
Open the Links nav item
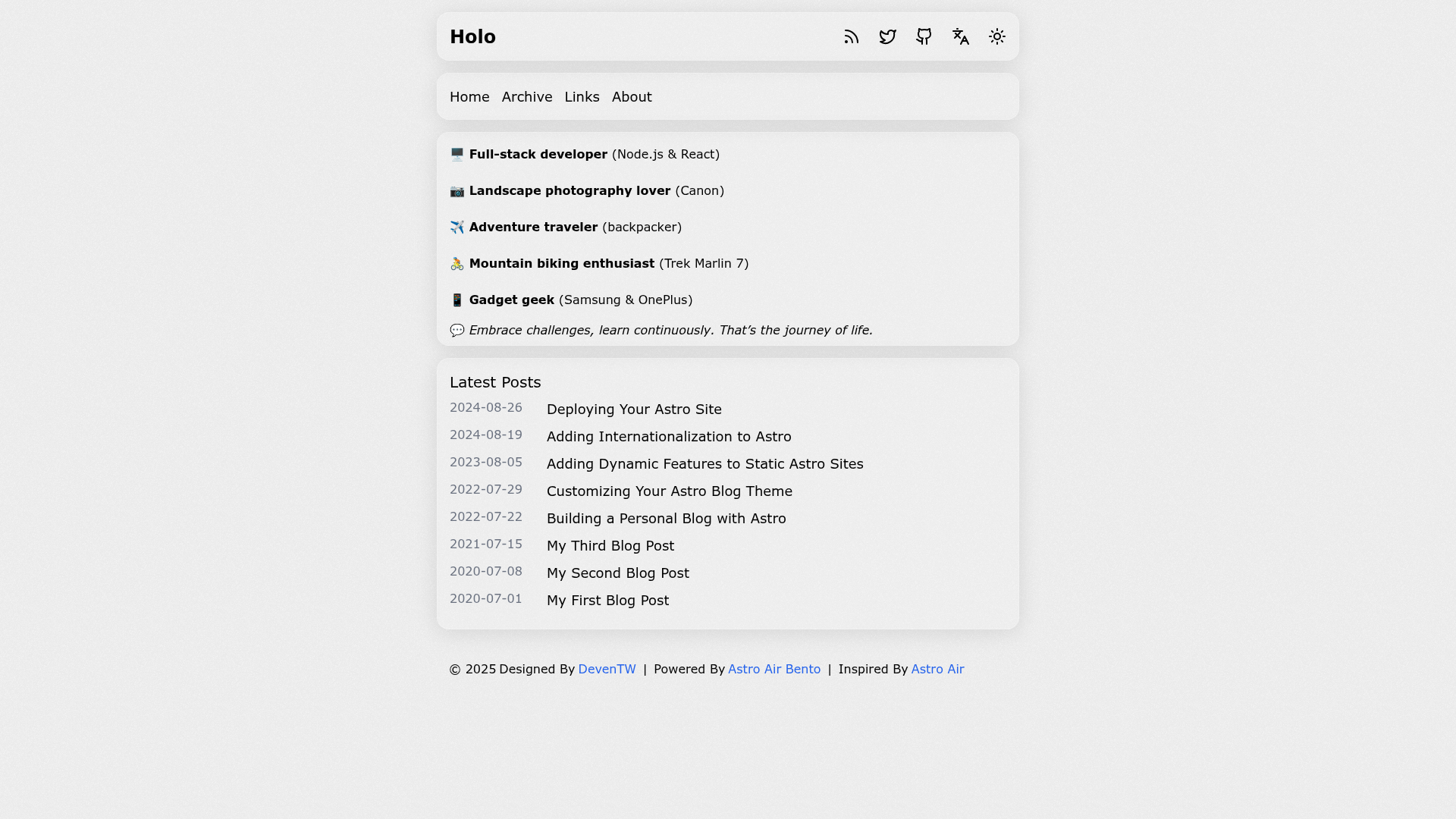tap(582, 97)
